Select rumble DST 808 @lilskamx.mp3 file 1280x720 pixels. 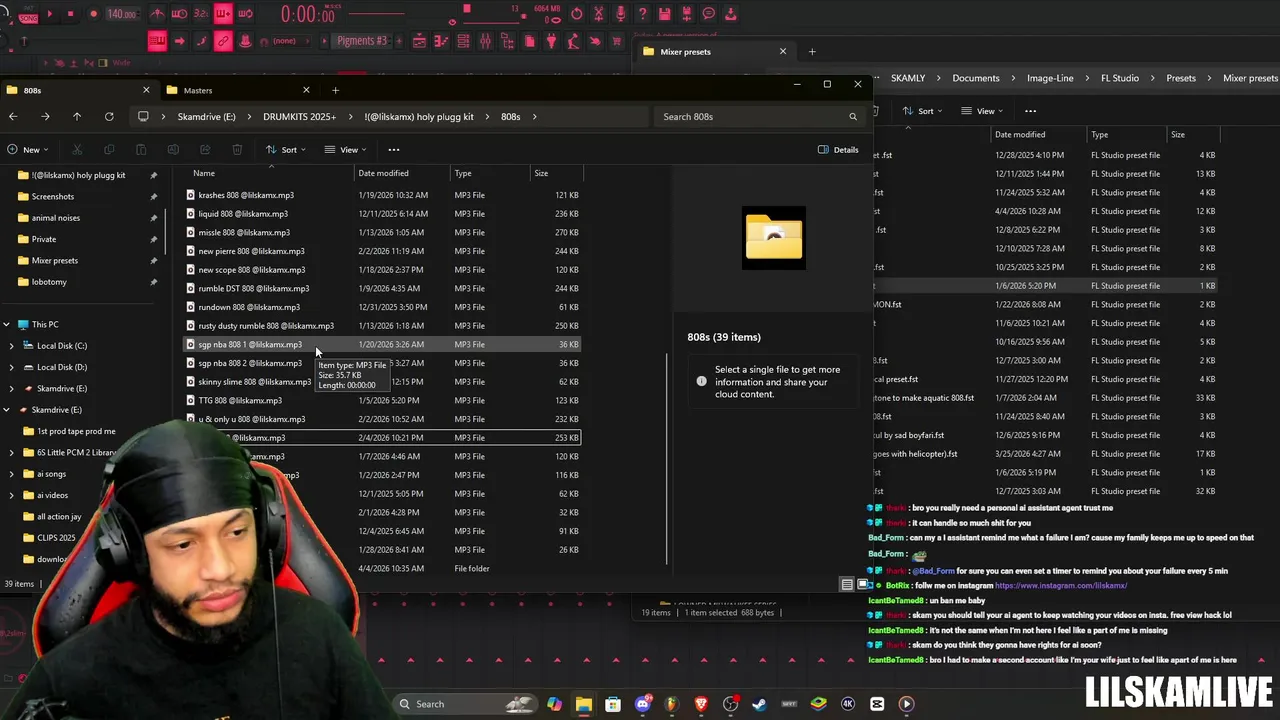[x=381, y=288]
